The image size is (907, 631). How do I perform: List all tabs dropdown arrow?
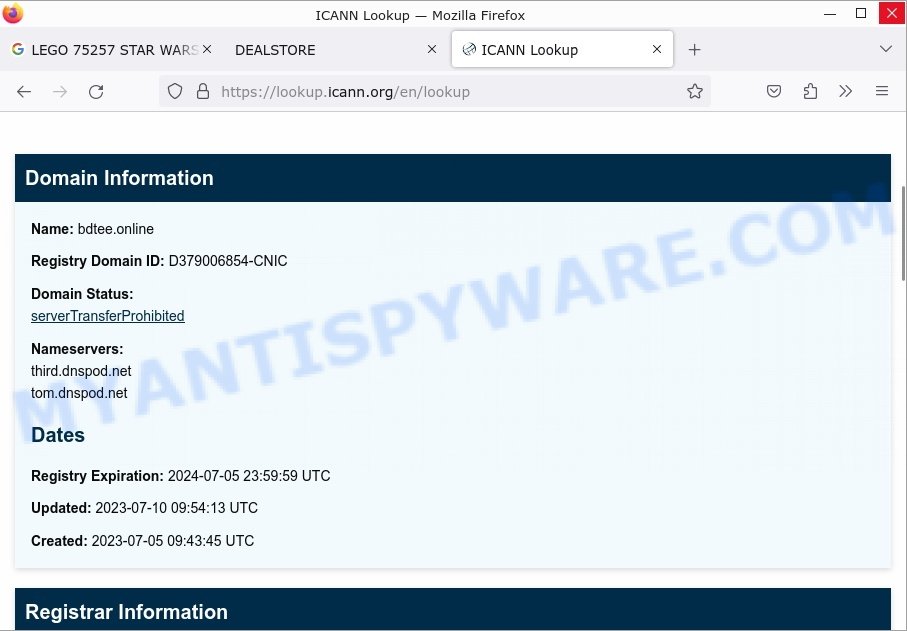(886, 49)
